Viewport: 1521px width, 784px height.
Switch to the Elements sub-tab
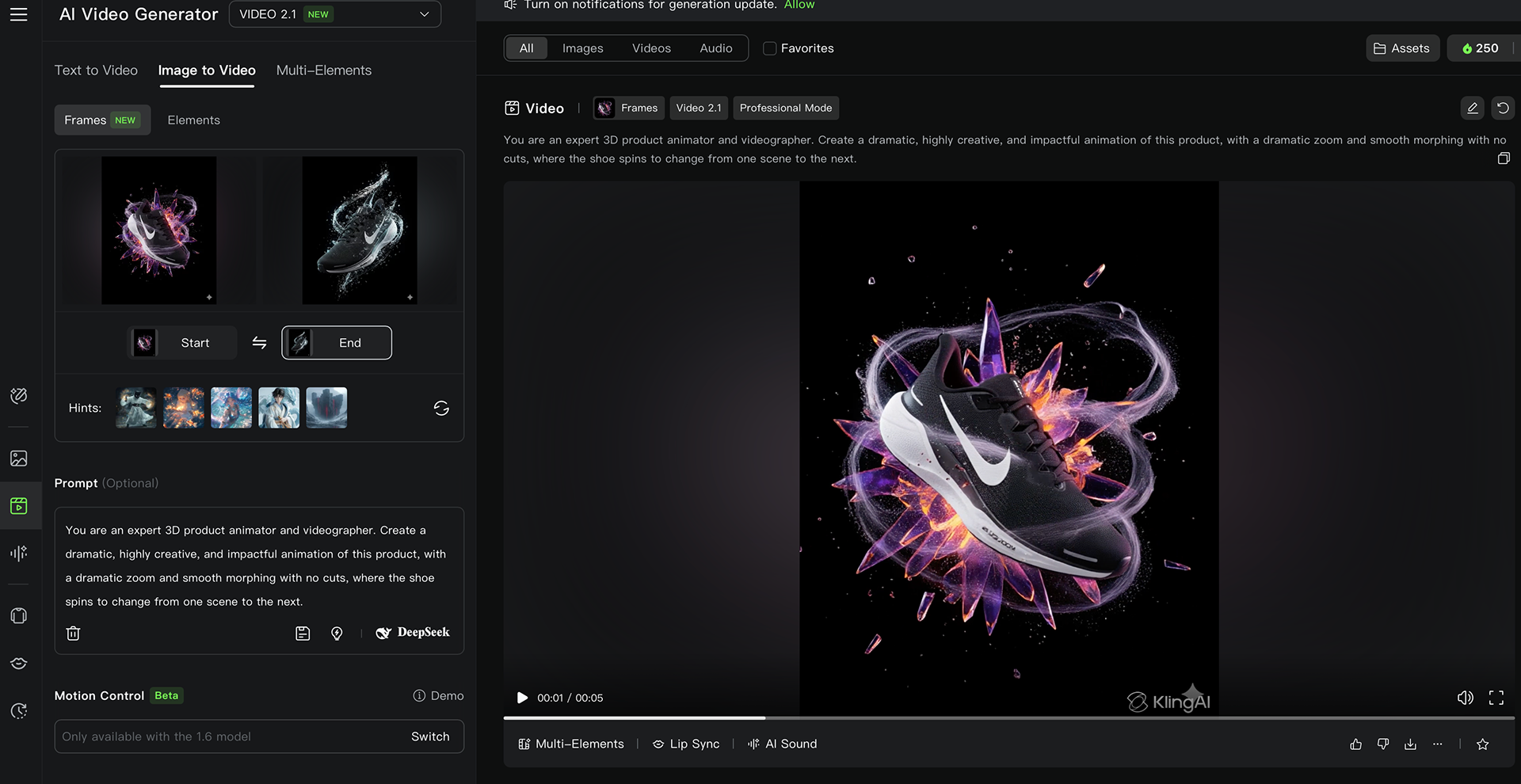(193, 120)
